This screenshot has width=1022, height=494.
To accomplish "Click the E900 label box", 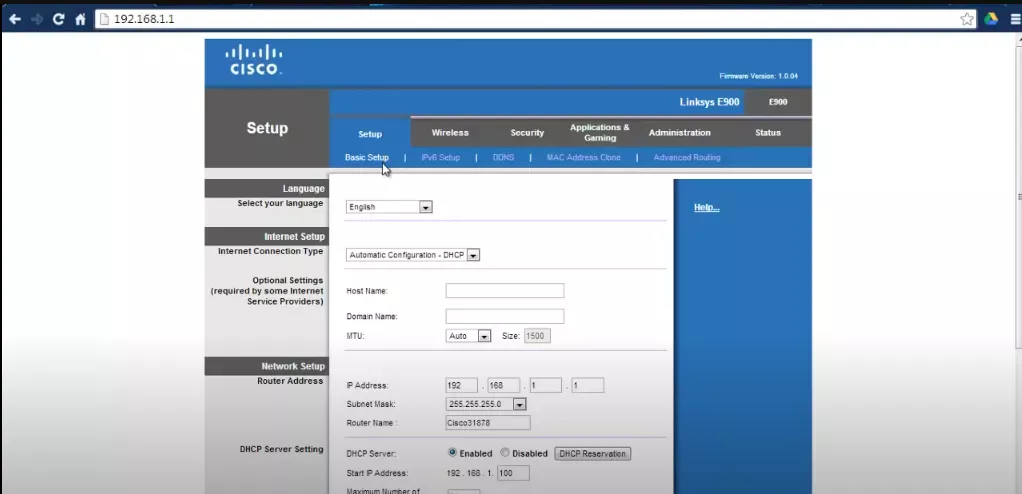I will tap(778, 102).
